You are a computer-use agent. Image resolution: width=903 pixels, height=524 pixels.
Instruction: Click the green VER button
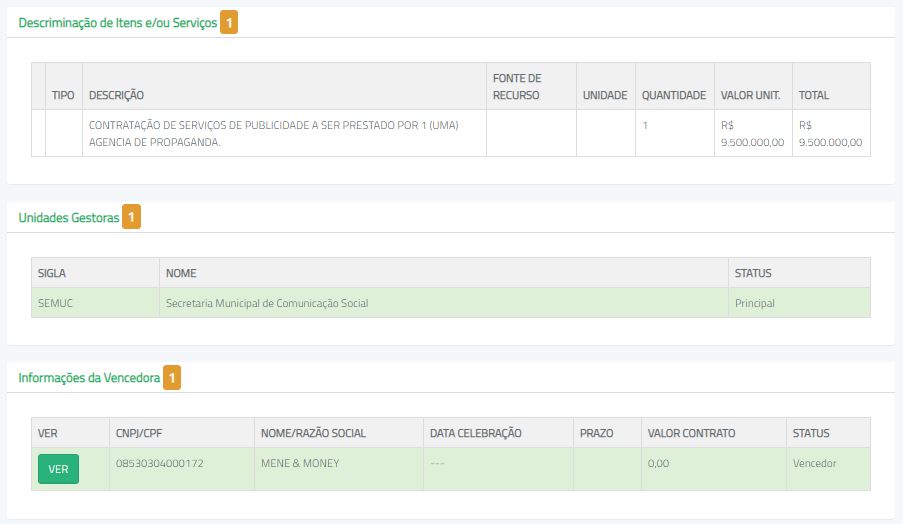click(58, 470)
